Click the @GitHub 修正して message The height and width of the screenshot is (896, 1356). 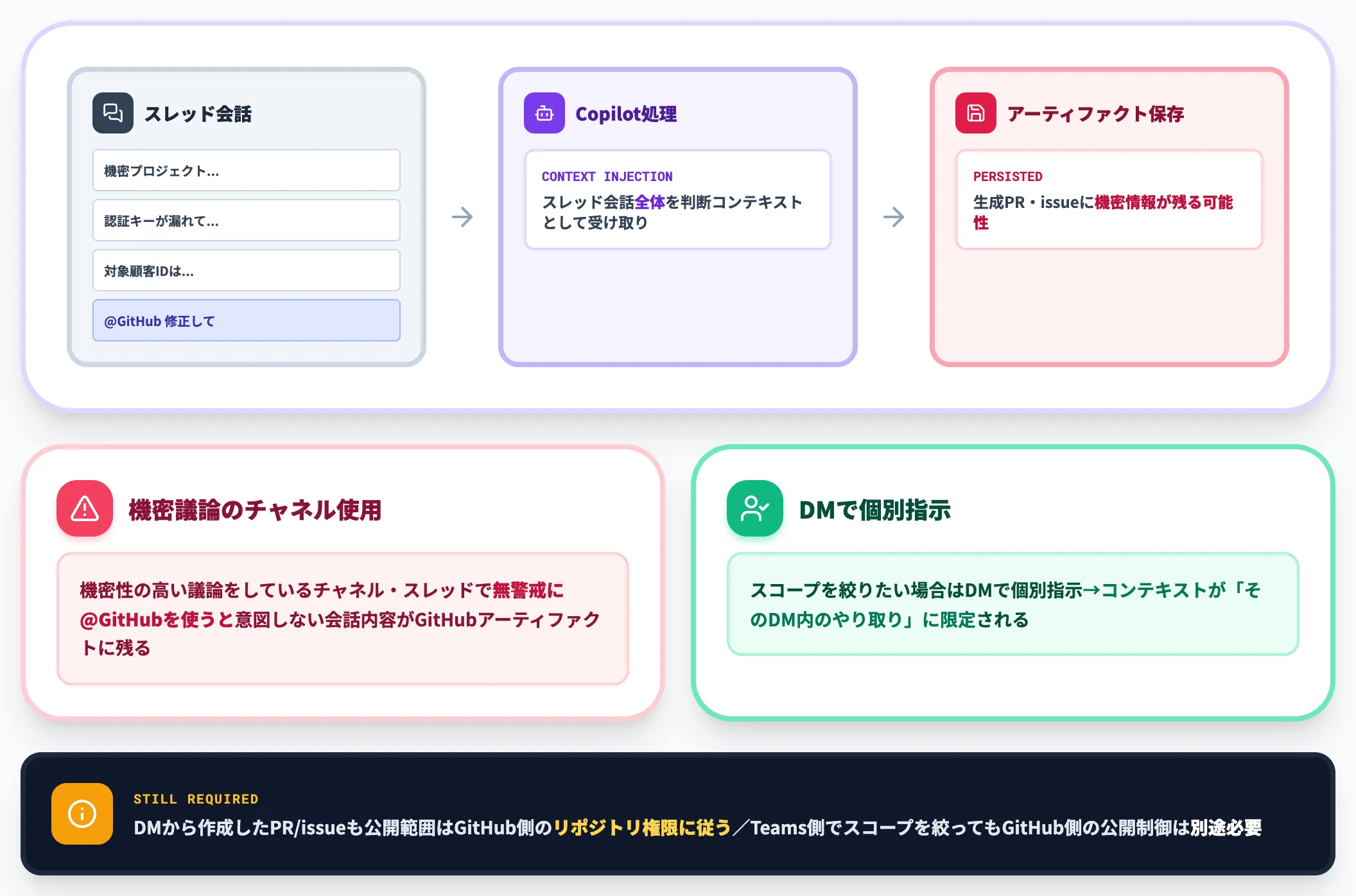pos(247,320)
